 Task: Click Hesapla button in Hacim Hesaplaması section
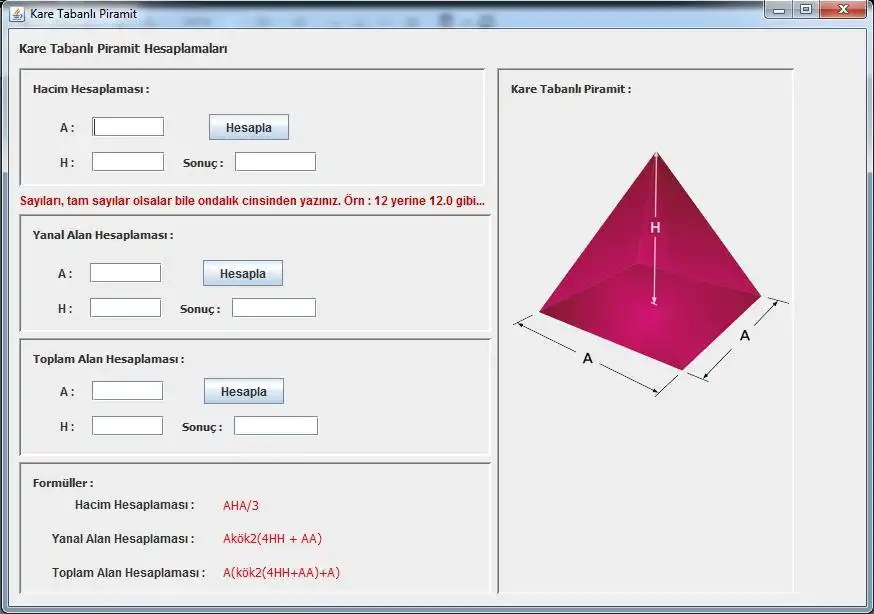pyautogui.click(x=249, y=127)
